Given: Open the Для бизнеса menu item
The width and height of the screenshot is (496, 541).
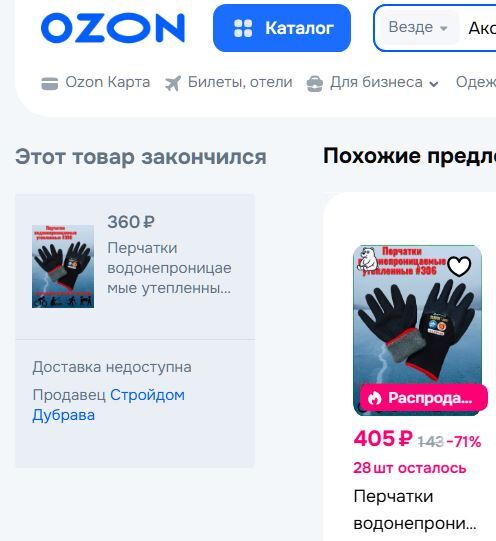Looking at the screenshot, I should [373, 83].
